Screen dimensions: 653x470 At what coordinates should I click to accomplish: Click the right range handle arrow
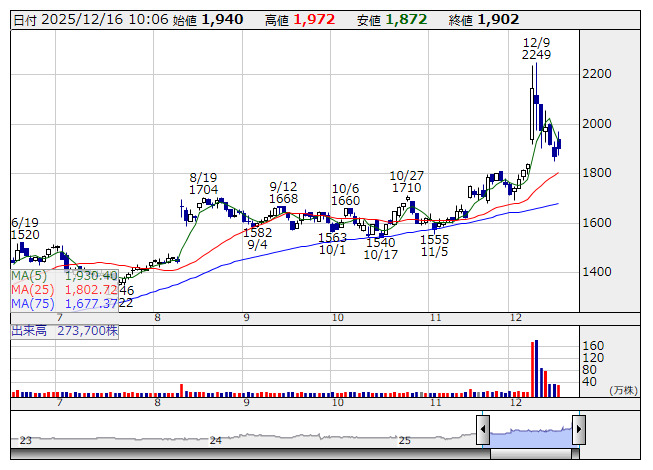pos(579,431)
